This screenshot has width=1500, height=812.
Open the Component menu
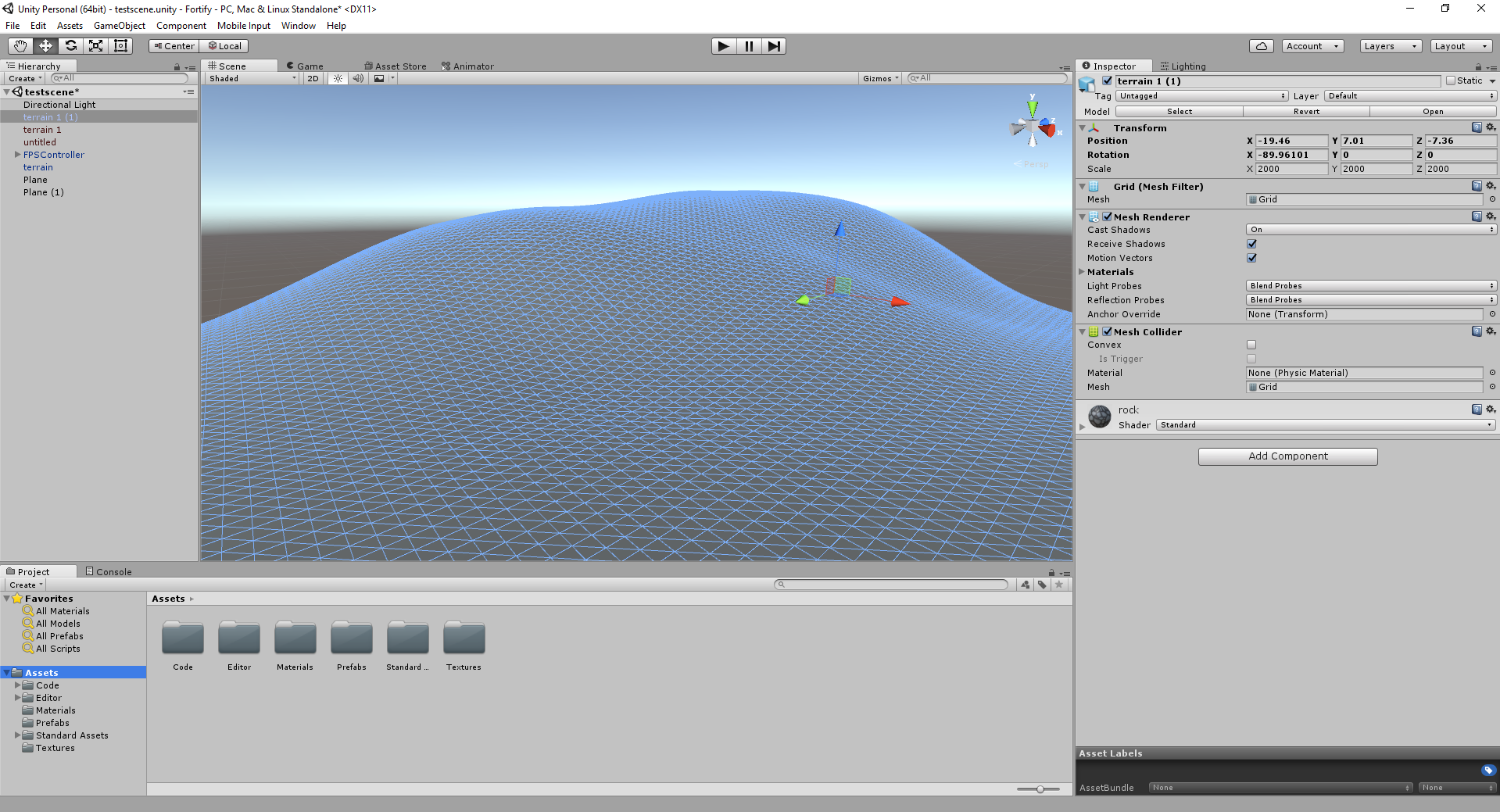tap(181, 26)
